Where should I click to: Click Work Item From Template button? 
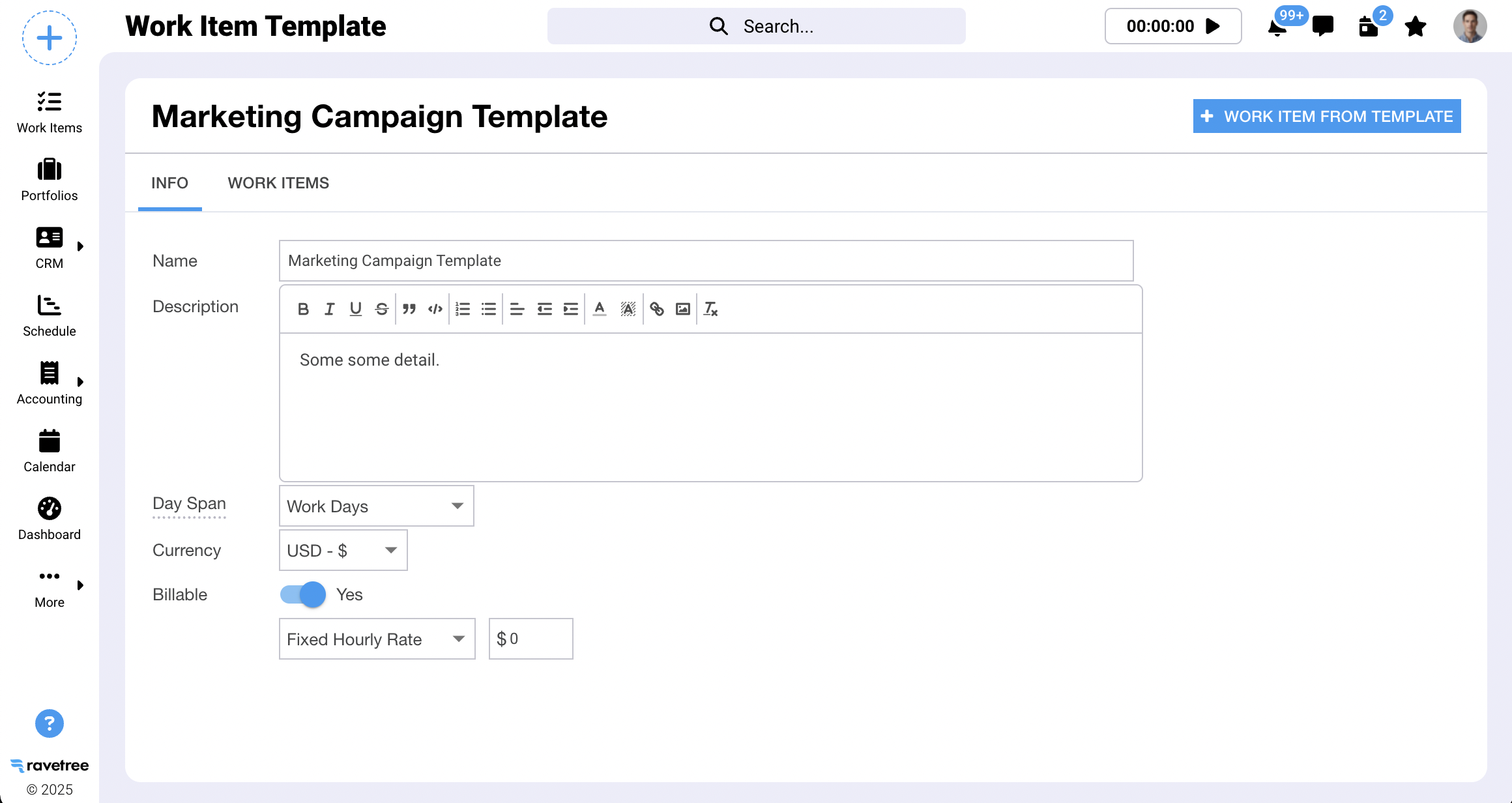click(x=1327, y=116)
